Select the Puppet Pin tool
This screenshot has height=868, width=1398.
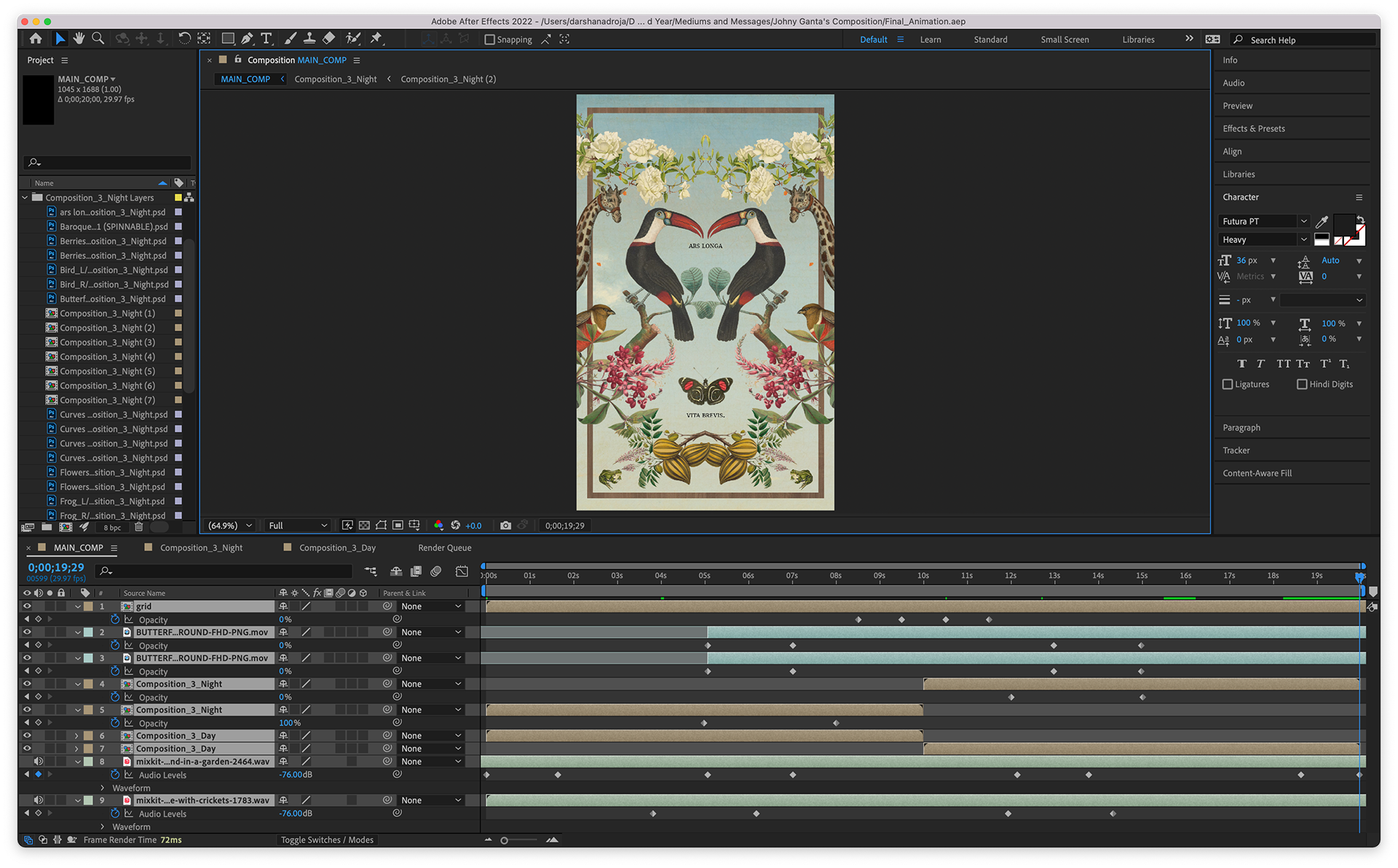click(376, 39)
